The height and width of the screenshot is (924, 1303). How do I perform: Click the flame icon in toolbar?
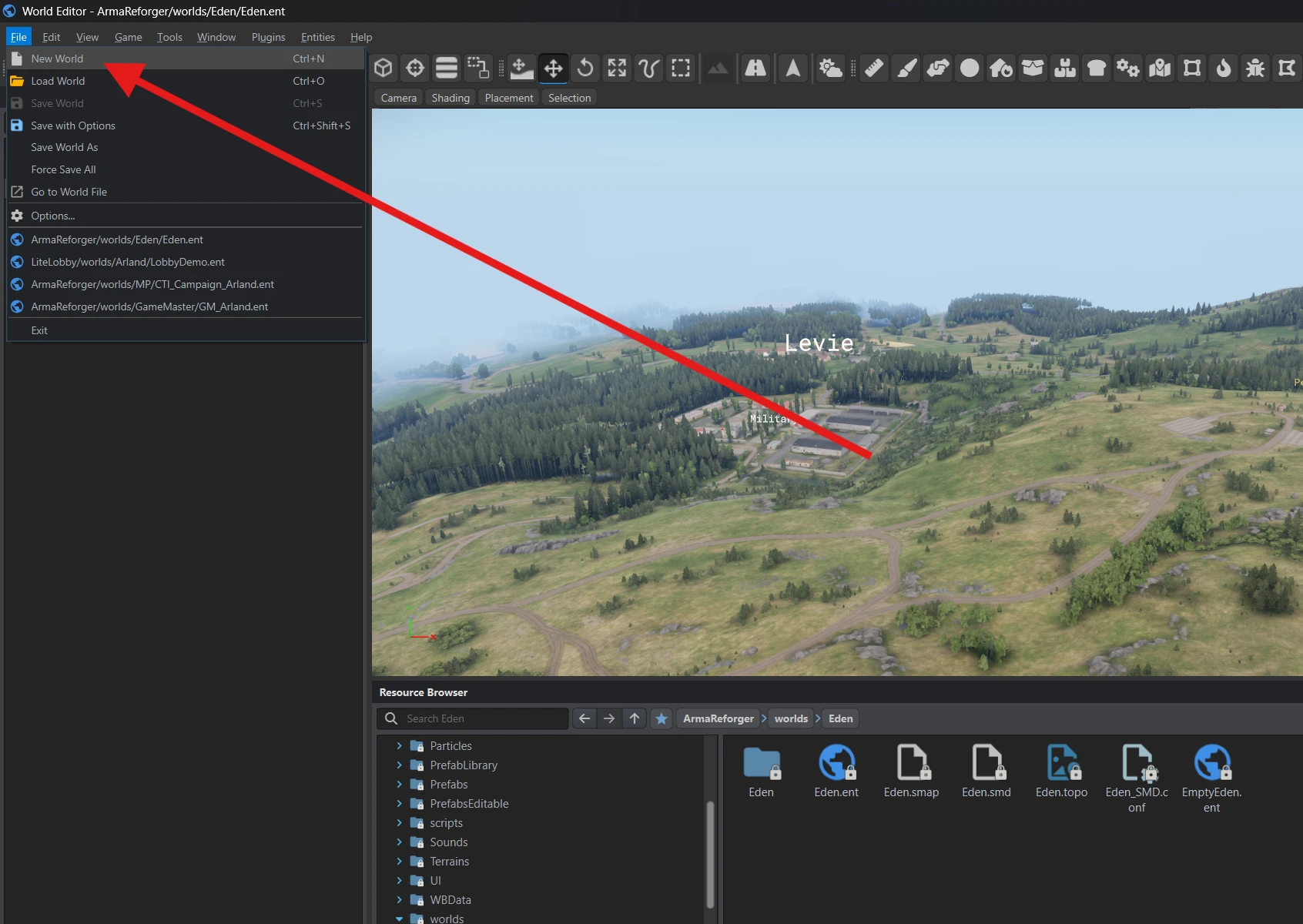point(1224,69)
